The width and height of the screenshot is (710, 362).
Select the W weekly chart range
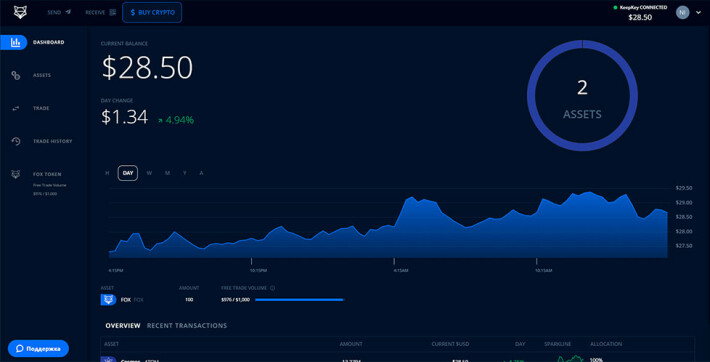[149, 173]
